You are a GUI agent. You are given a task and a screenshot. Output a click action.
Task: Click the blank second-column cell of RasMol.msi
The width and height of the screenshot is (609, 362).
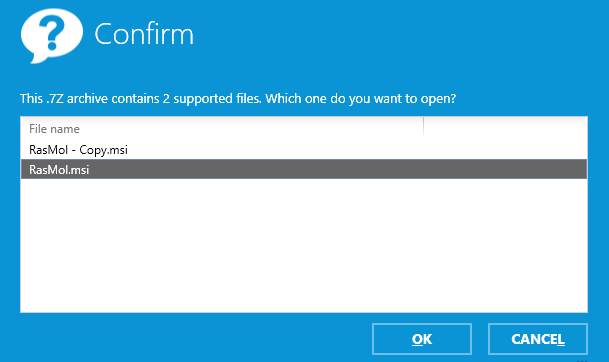click(505, 169)
